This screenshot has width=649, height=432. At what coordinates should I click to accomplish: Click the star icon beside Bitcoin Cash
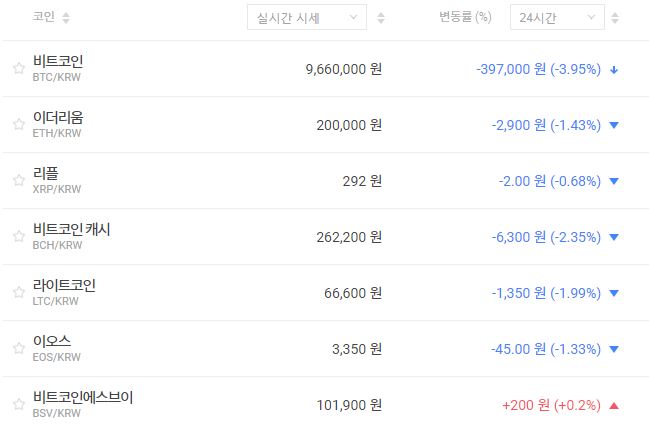pos(18,237)
